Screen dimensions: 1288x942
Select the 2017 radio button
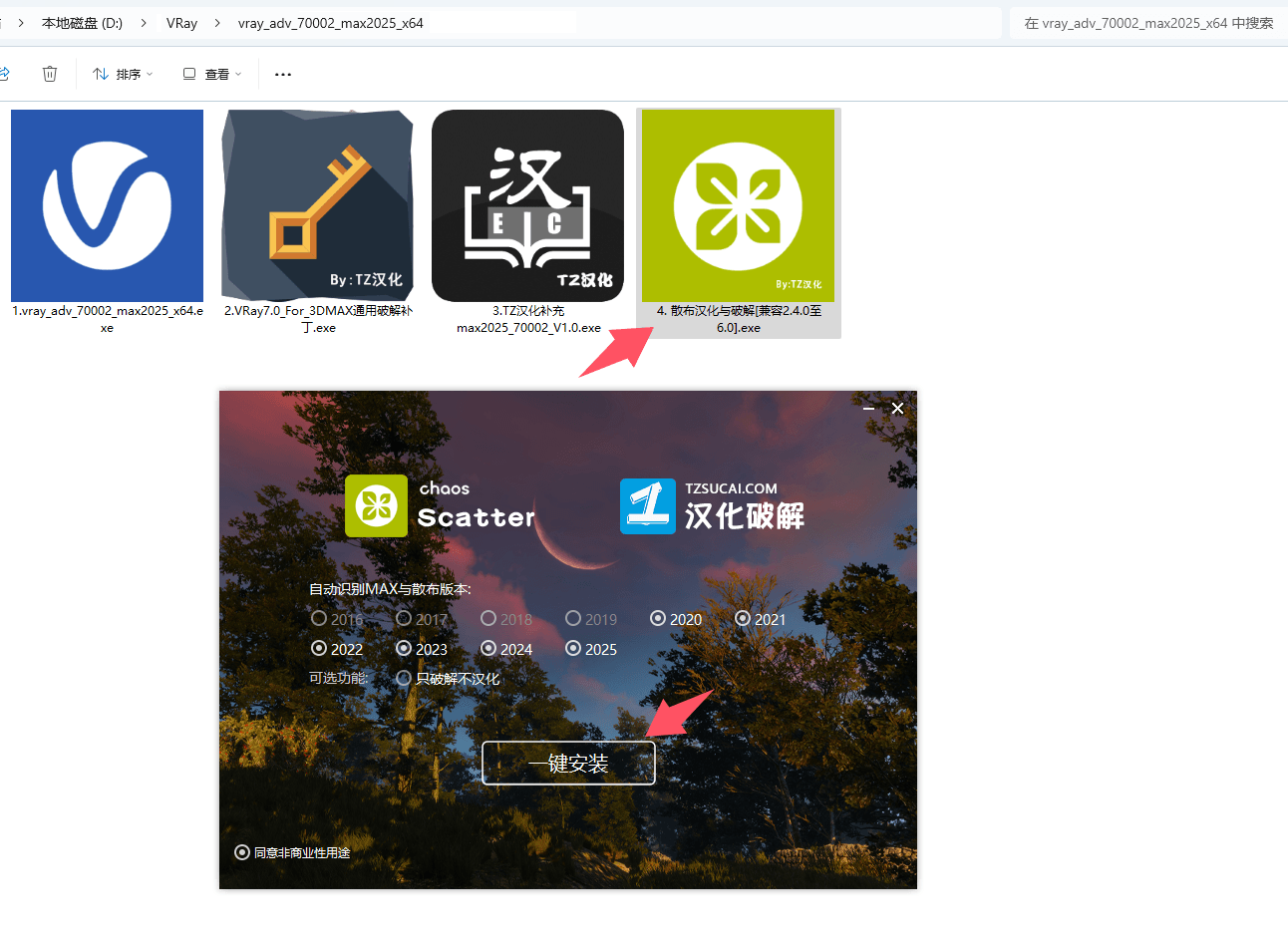(404, 618)
